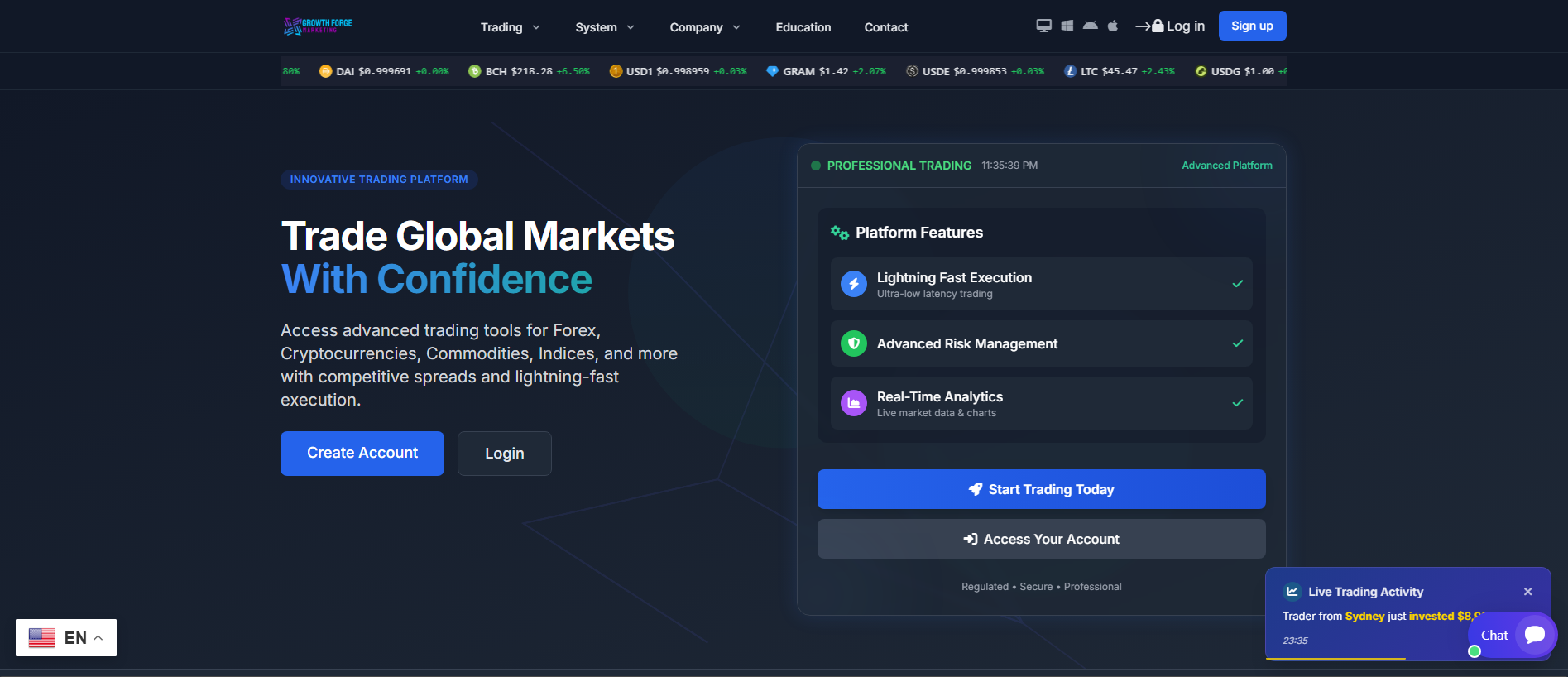Click the Advanced Risk Management title
Image resolution: width=1568 pixels, height=677 pixels.
[x=967, y=343]
